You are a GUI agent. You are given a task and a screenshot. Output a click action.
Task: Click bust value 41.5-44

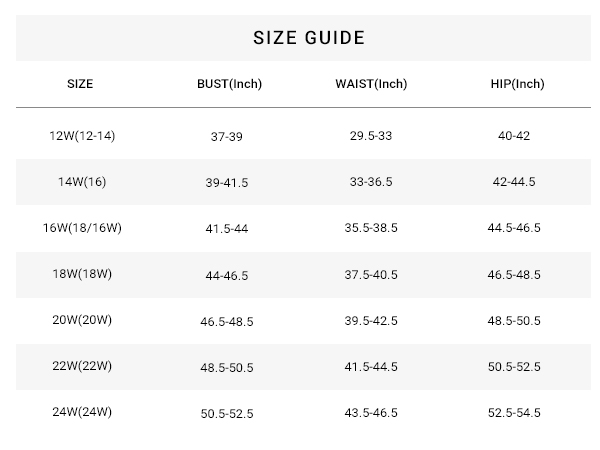[x=227, y=229]
